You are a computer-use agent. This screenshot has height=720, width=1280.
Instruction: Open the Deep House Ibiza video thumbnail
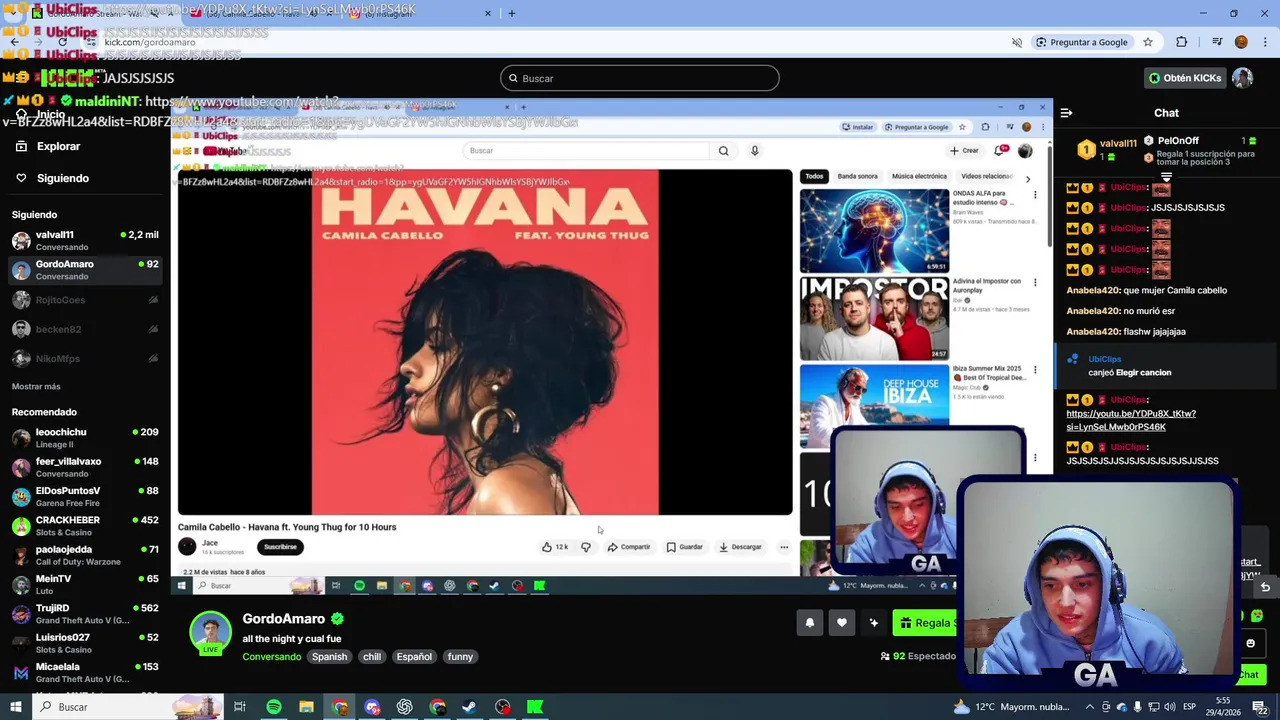pyautogui.click(x=874, y=405)
